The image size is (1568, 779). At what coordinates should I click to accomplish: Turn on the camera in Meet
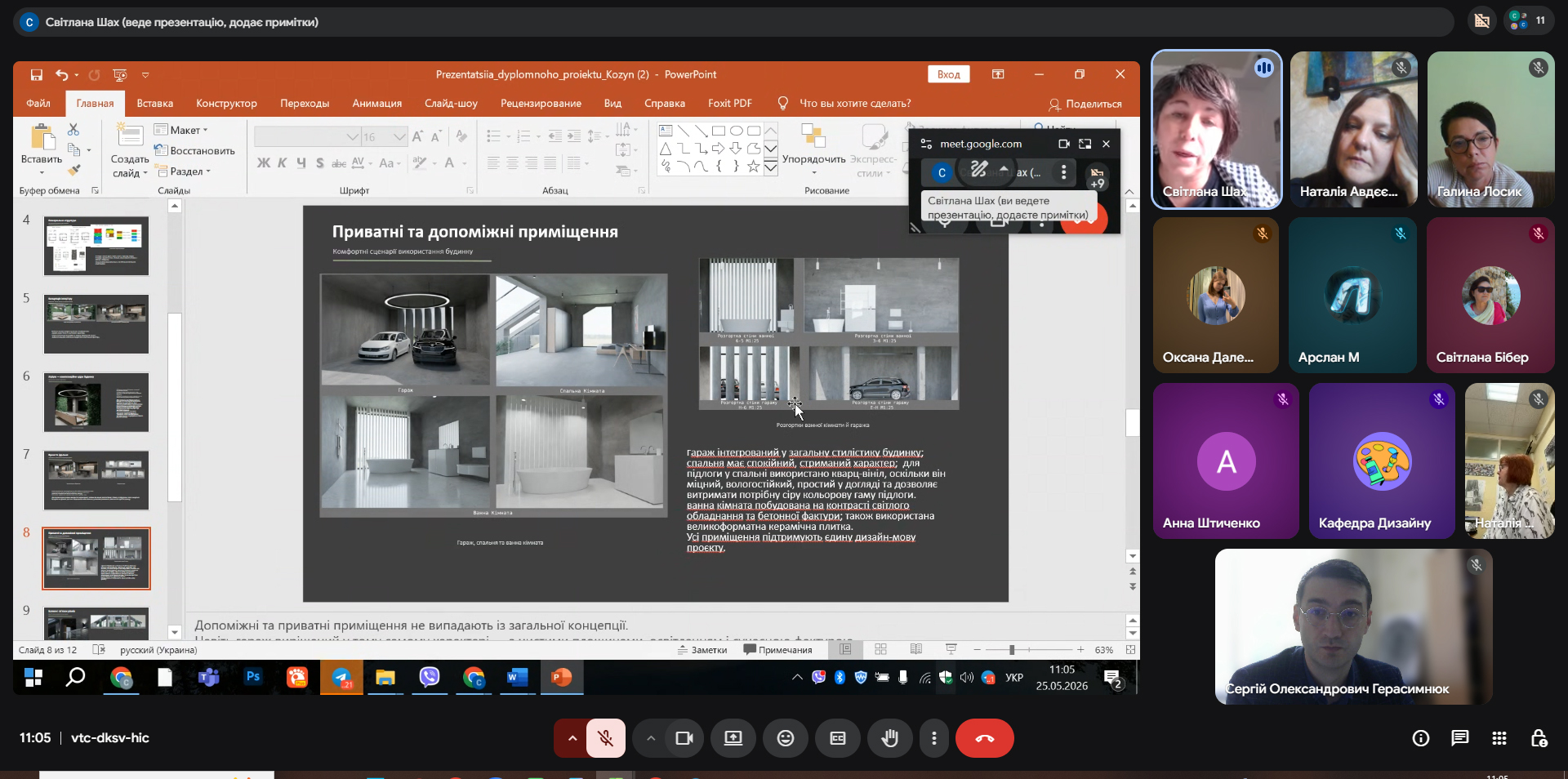(684, 738)
